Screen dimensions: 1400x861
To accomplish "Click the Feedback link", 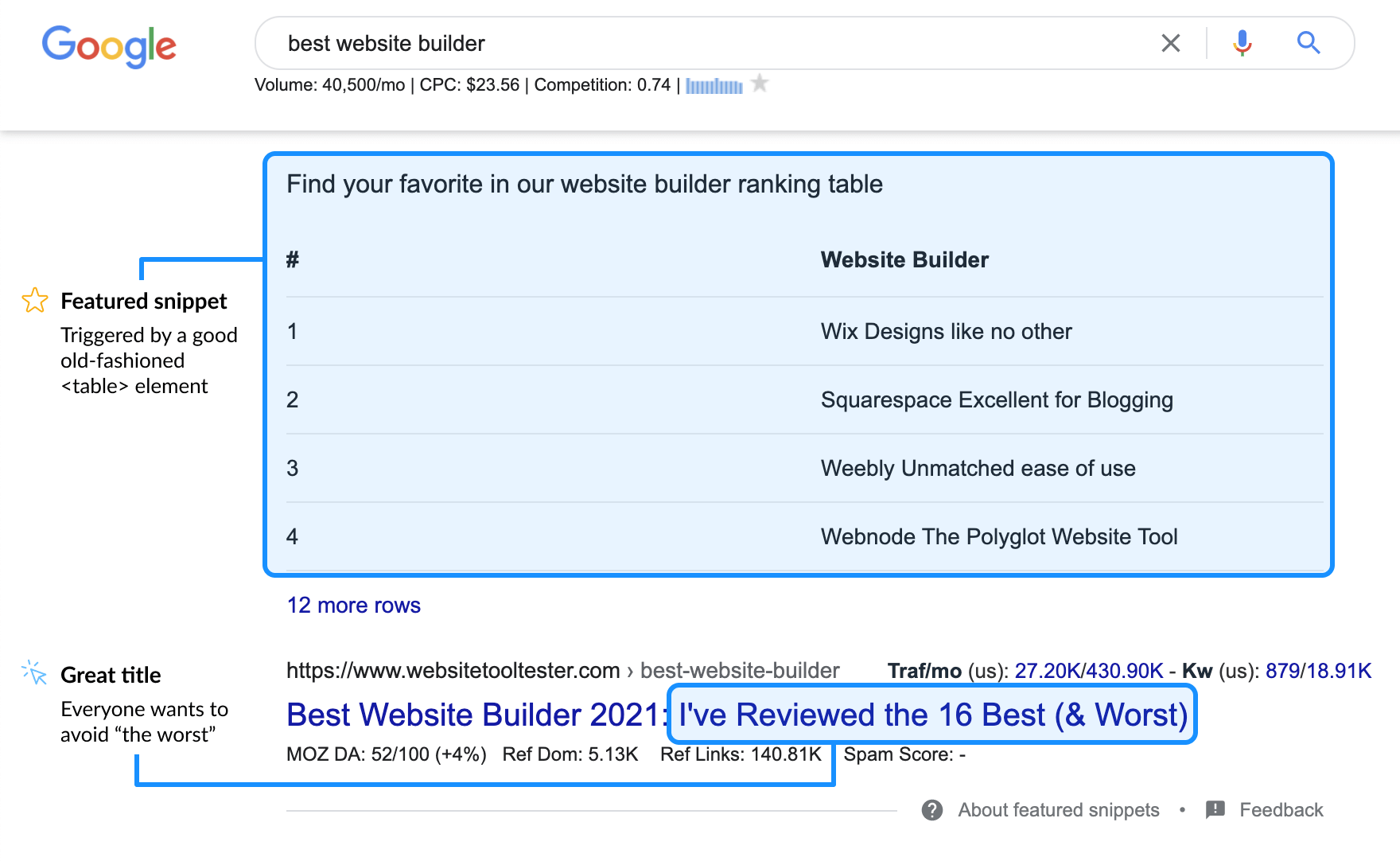I will [1281, 810].
